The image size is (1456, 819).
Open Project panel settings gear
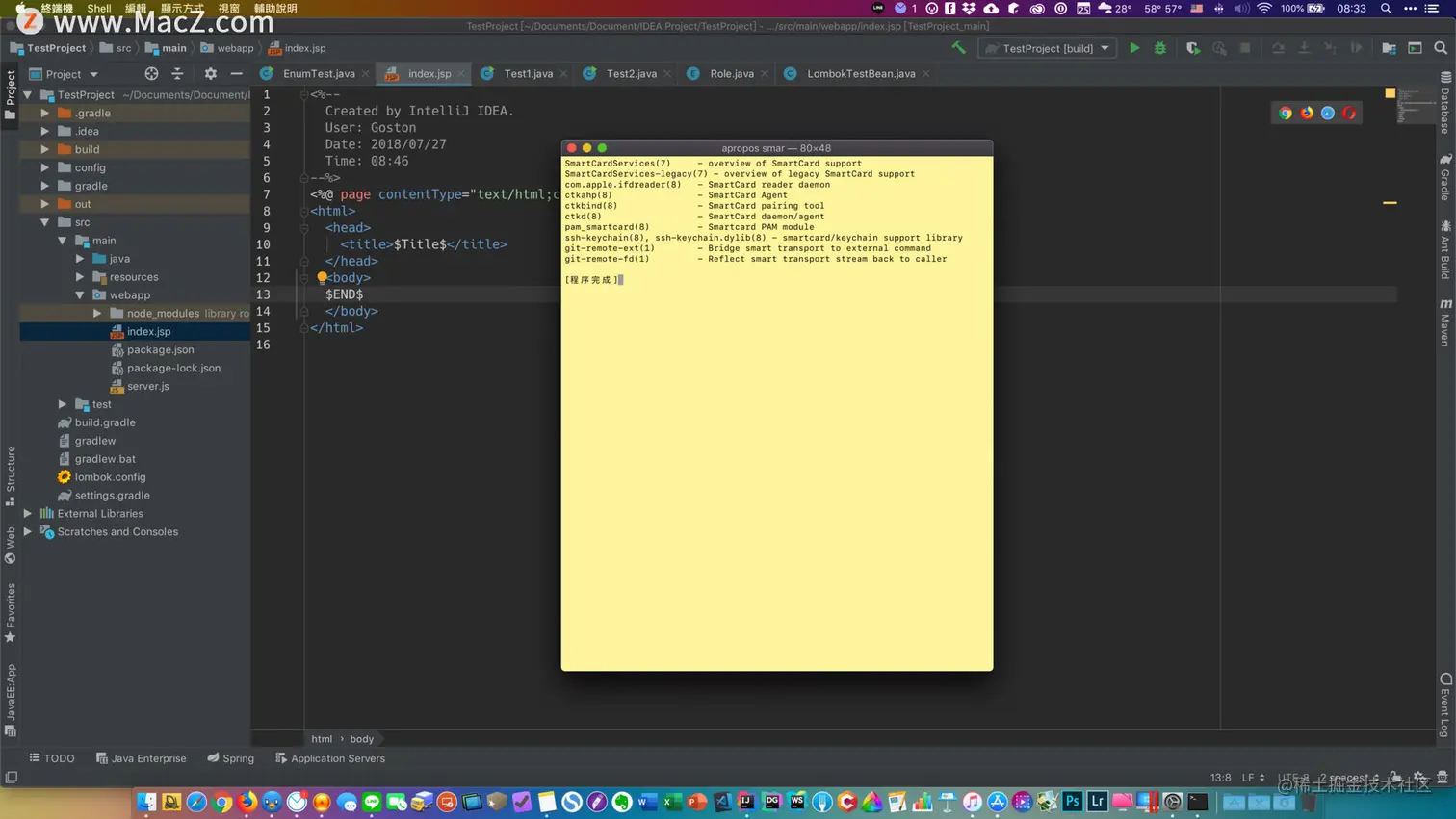[210, 74]
